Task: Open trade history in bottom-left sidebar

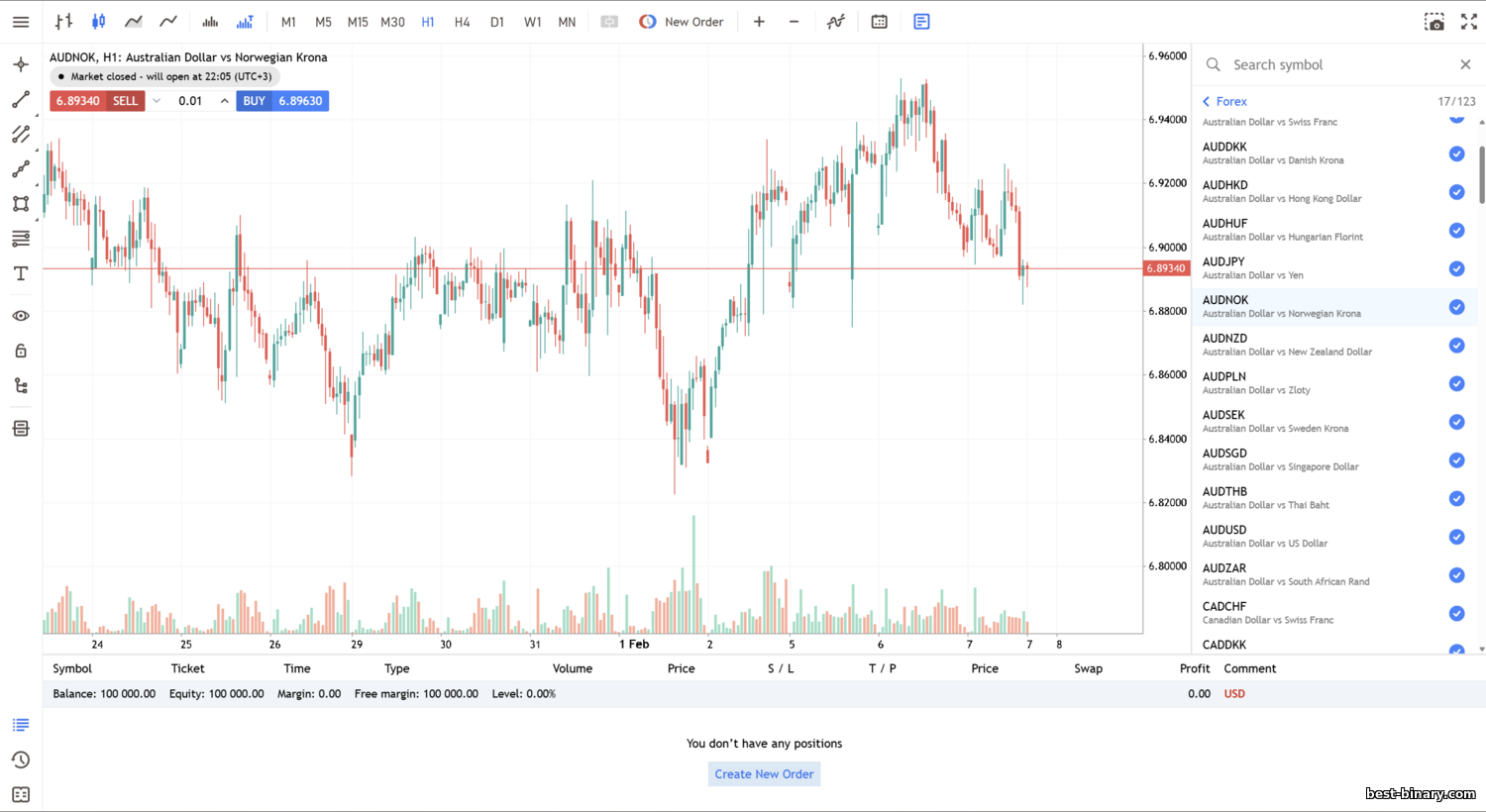Action: click(x=21, y=760)
